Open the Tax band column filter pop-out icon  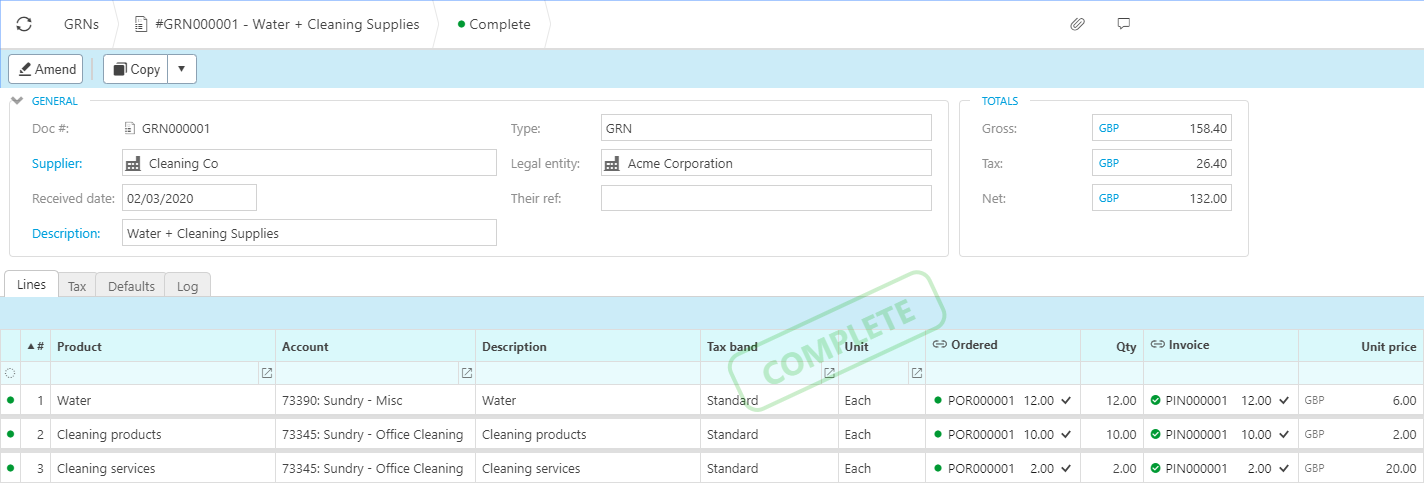(x=829, y=373)
